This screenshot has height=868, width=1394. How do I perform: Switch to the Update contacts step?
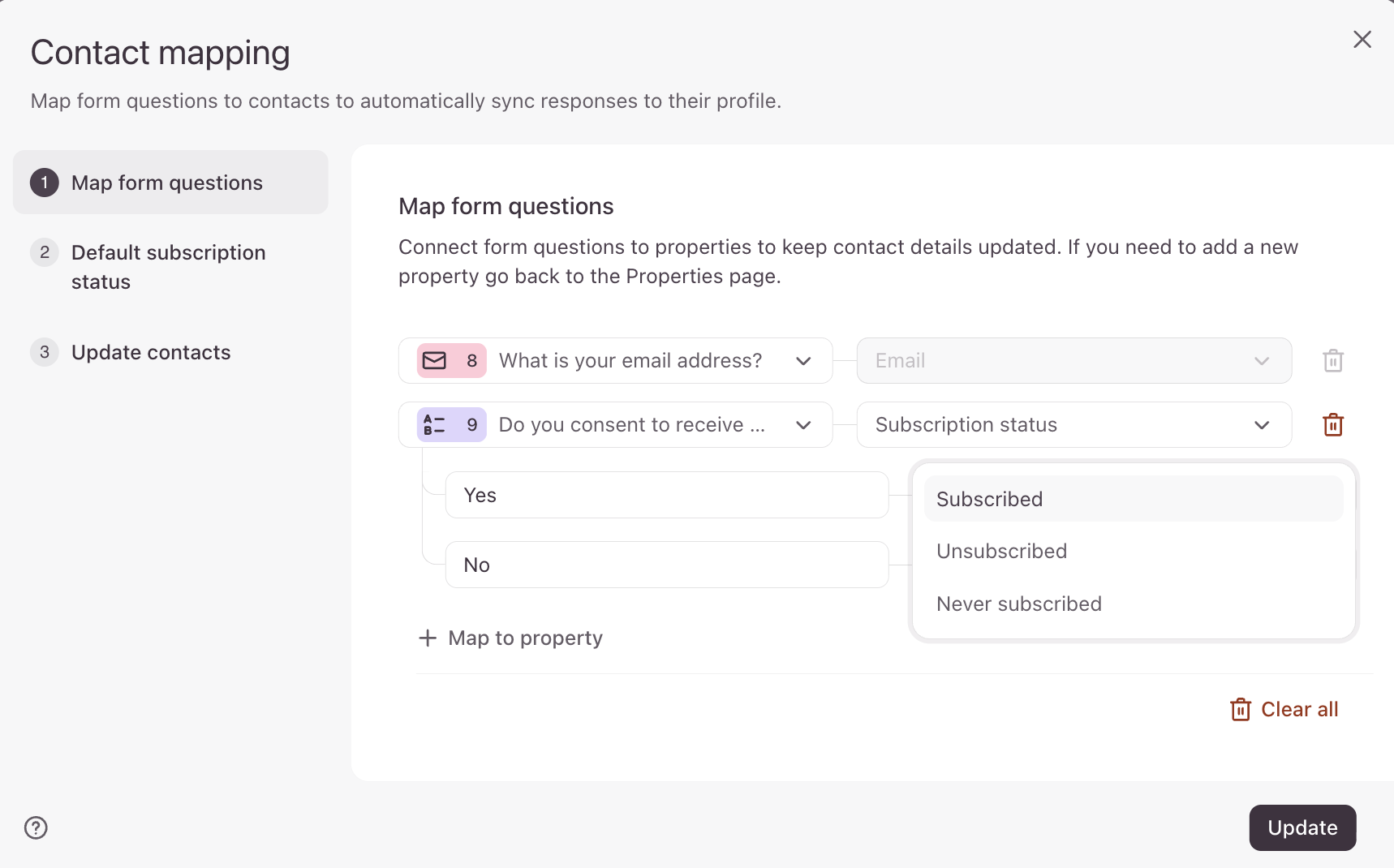(151, 353)
